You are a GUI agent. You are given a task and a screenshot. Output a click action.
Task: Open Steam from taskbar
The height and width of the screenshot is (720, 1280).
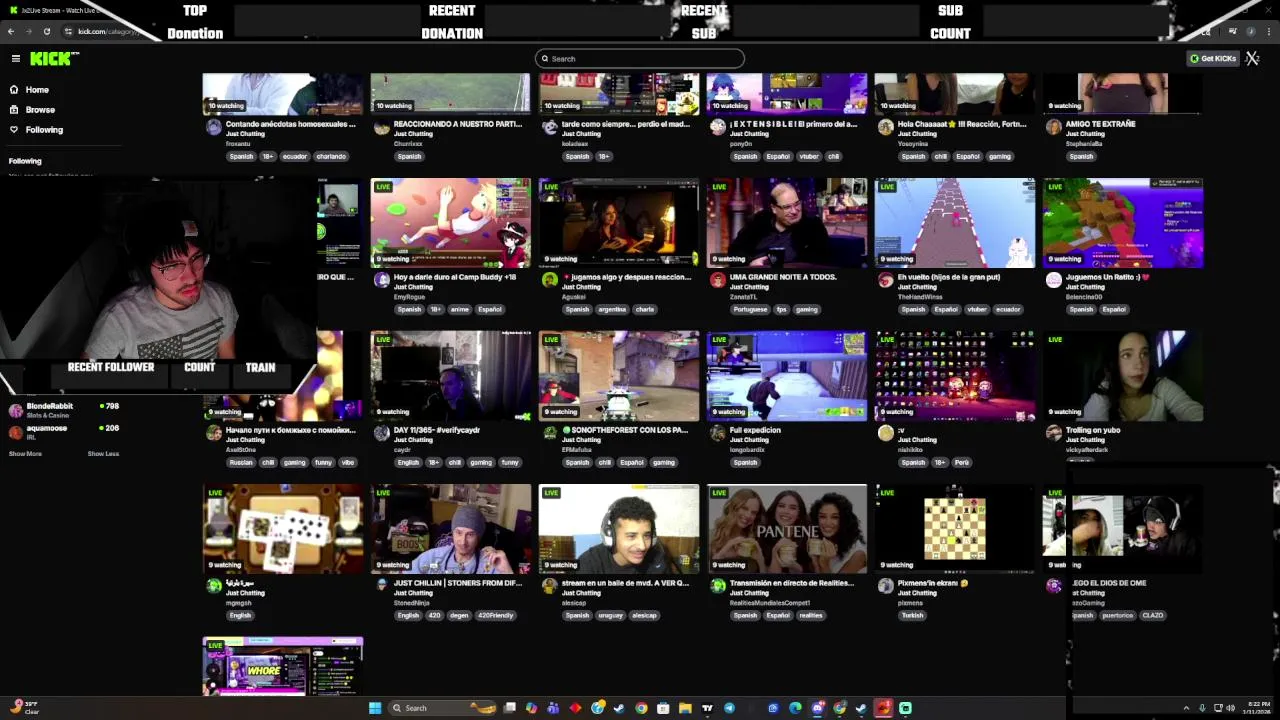click(619, 709)
